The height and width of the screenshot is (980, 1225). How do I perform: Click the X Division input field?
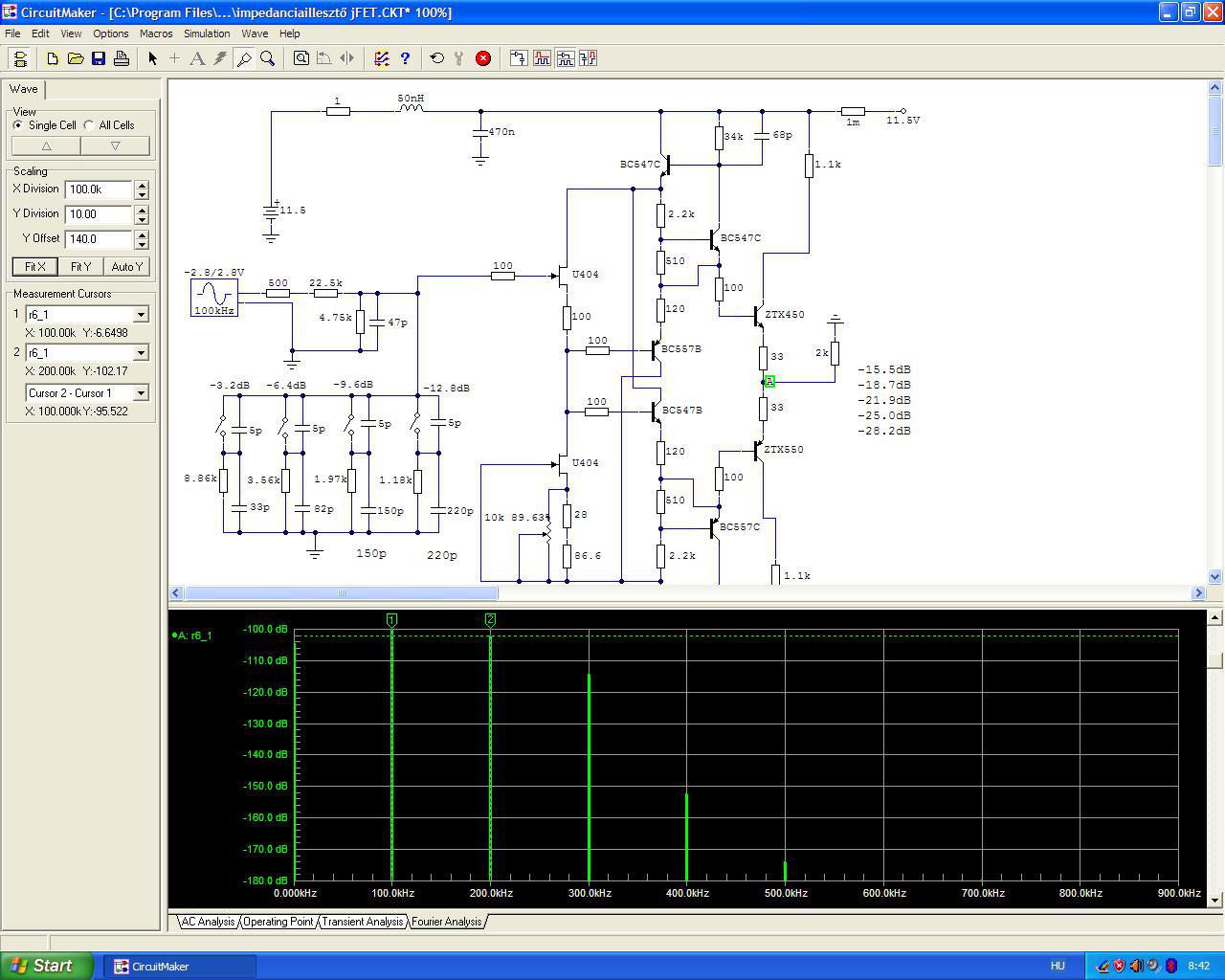pyautogui.click(x=99, y=189)
